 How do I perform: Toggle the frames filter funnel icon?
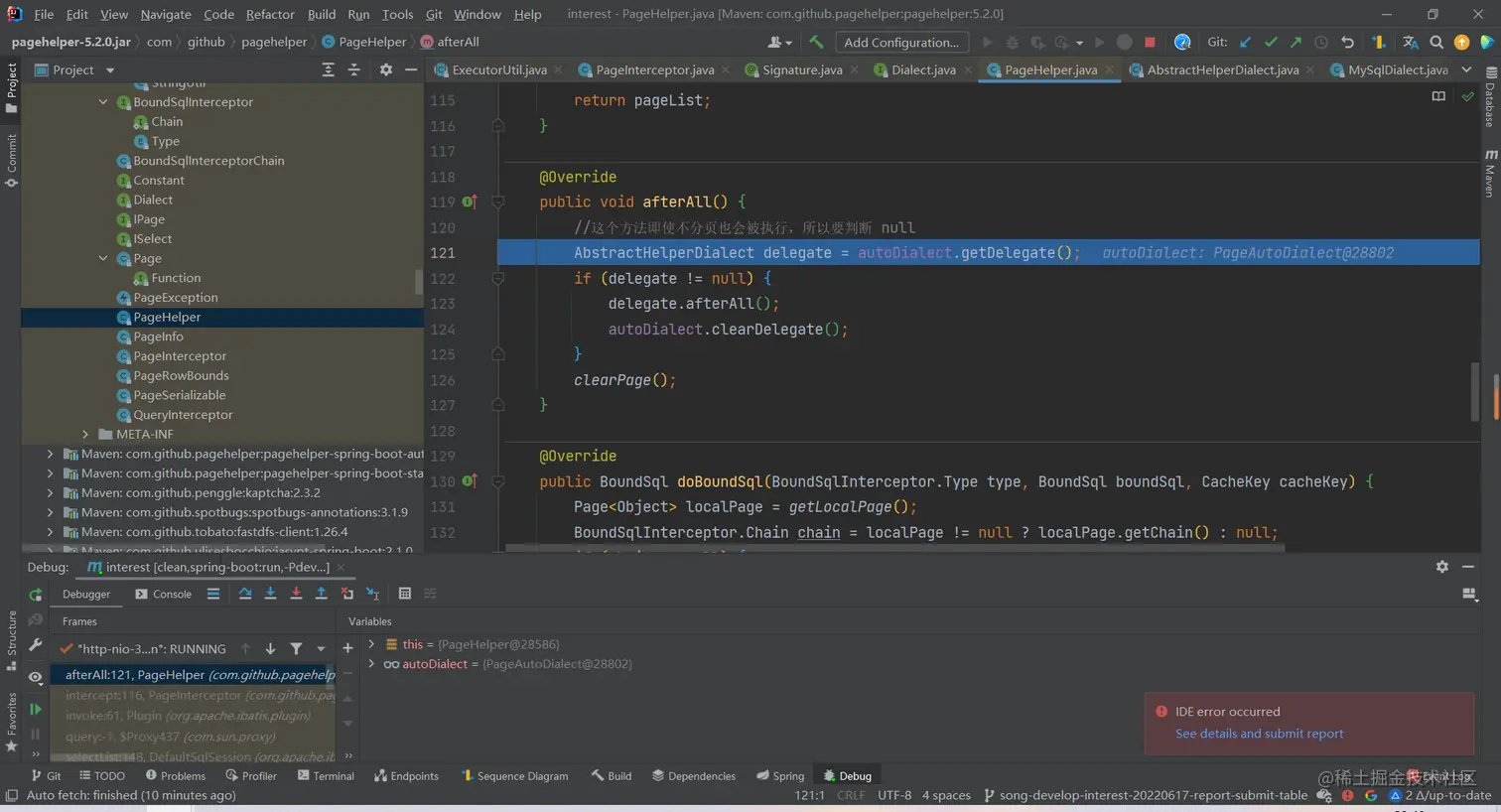(296, 649)
